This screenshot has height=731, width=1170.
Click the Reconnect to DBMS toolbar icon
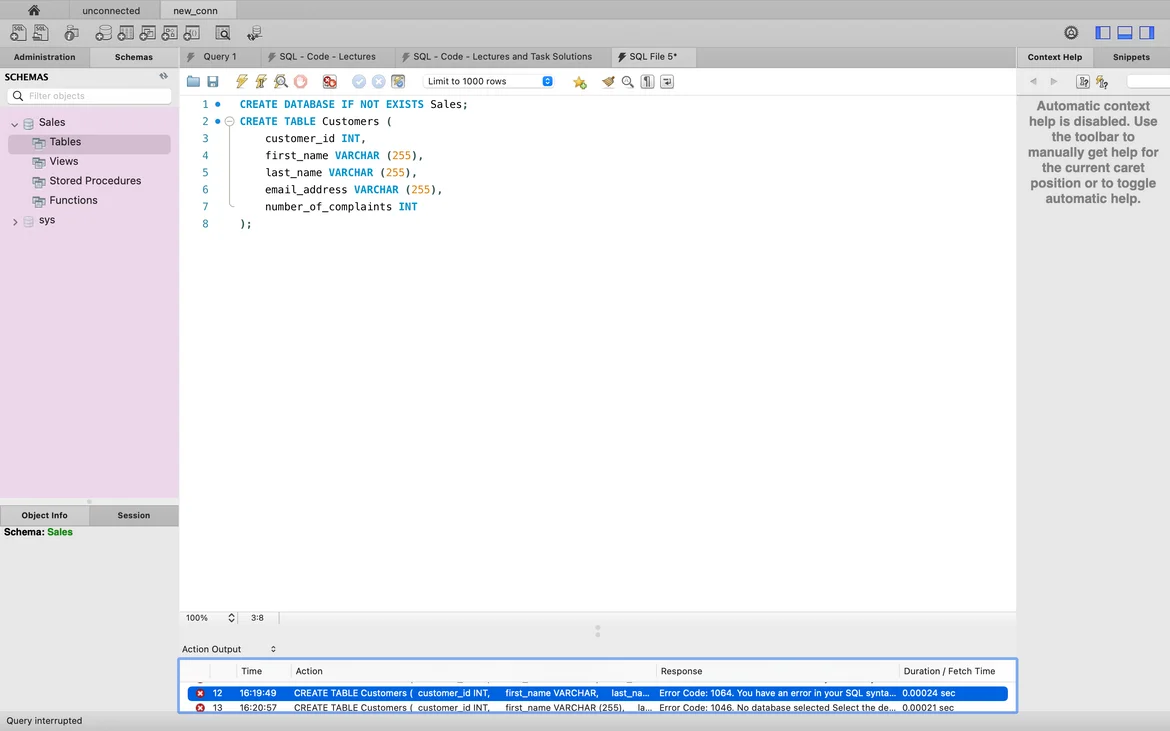click(x=254, y=33)
